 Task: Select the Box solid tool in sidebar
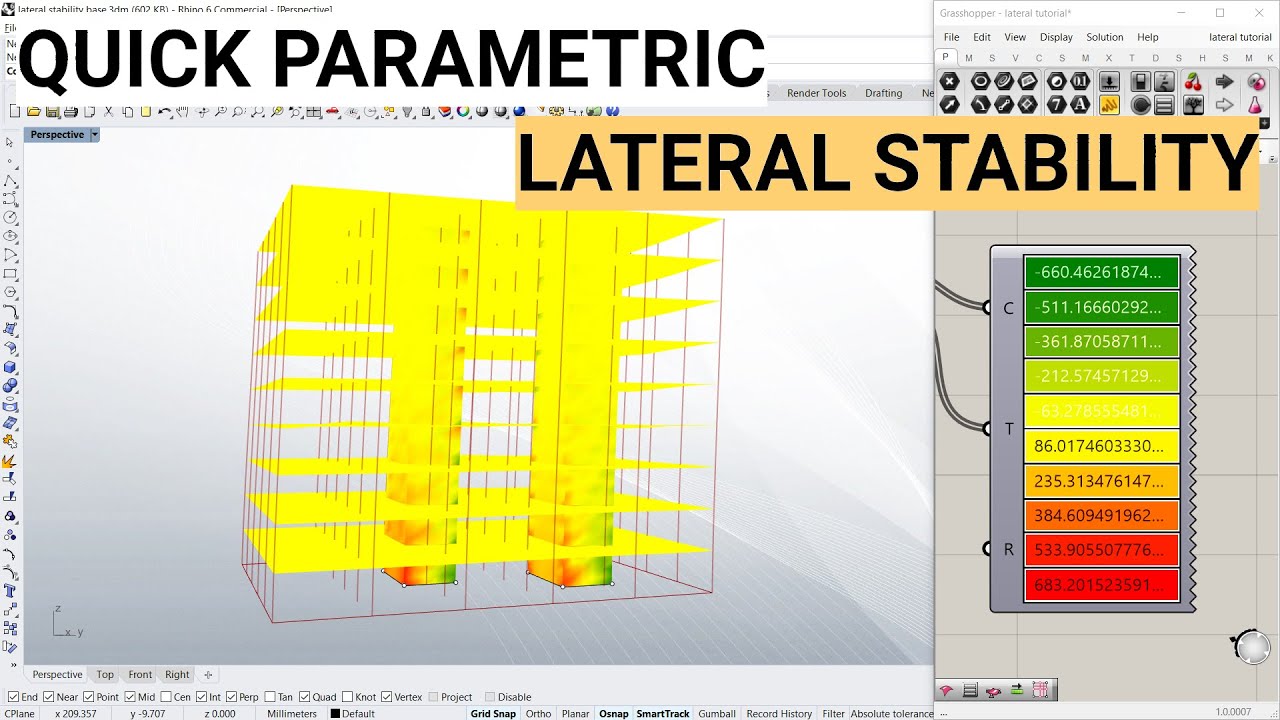pyautogui.click(x=10, y=367)
